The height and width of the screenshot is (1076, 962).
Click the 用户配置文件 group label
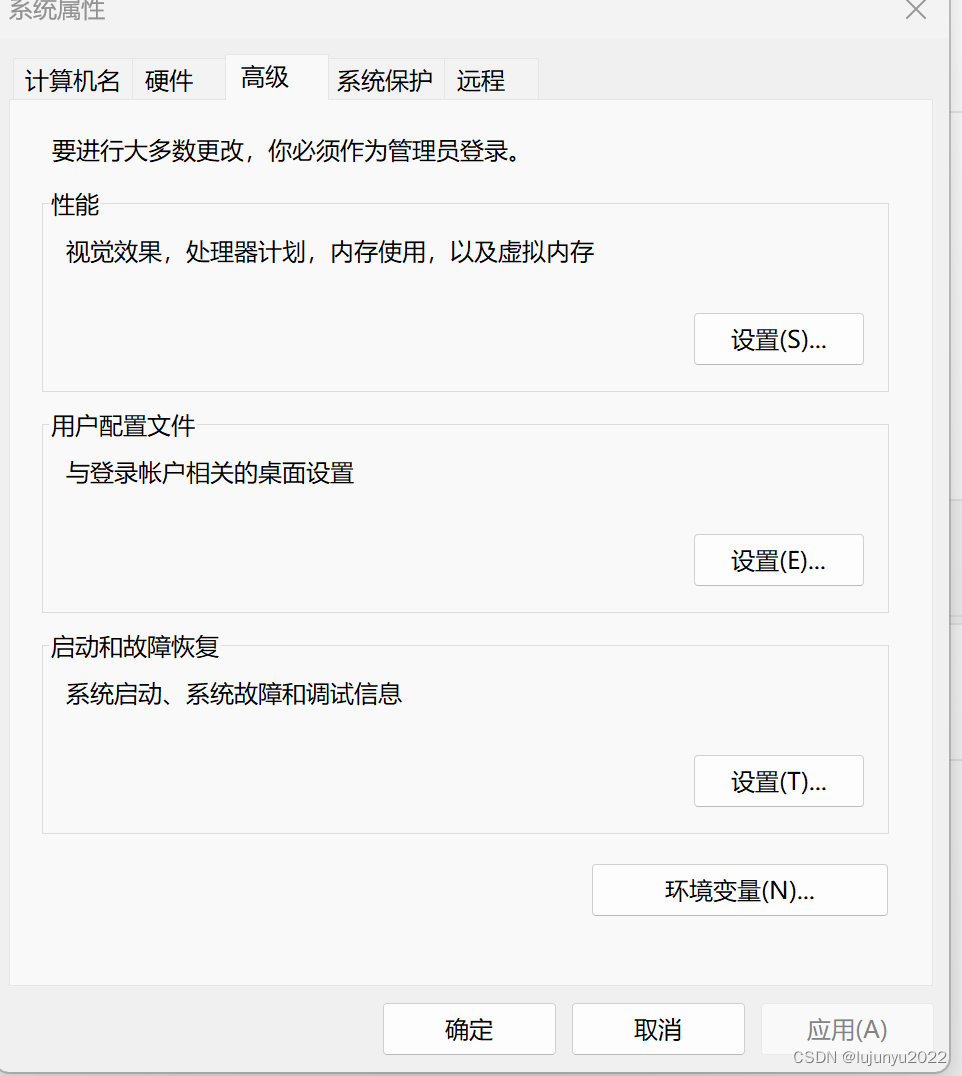click(x=123, y=426)
